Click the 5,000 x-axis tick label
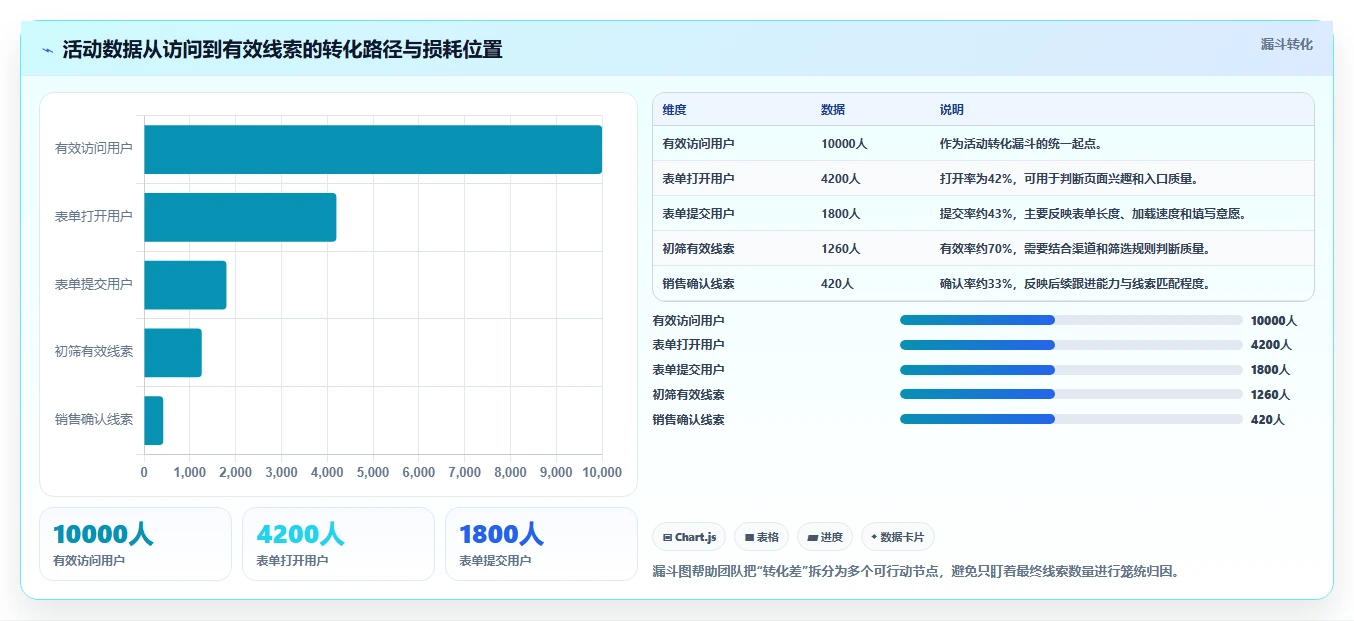Viewport: 1354px width, 621px height. [373, 472]
